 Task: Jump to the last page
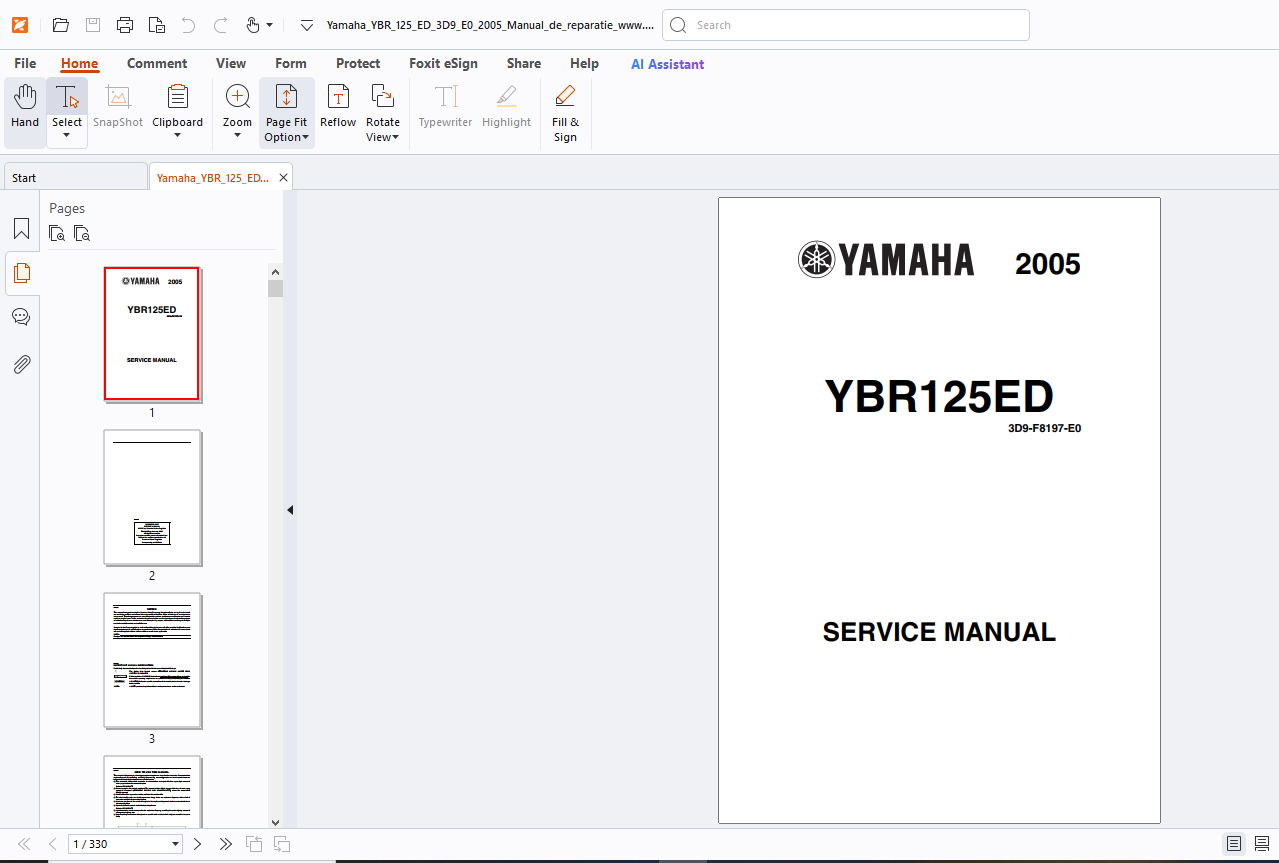[x=225, y=844]
